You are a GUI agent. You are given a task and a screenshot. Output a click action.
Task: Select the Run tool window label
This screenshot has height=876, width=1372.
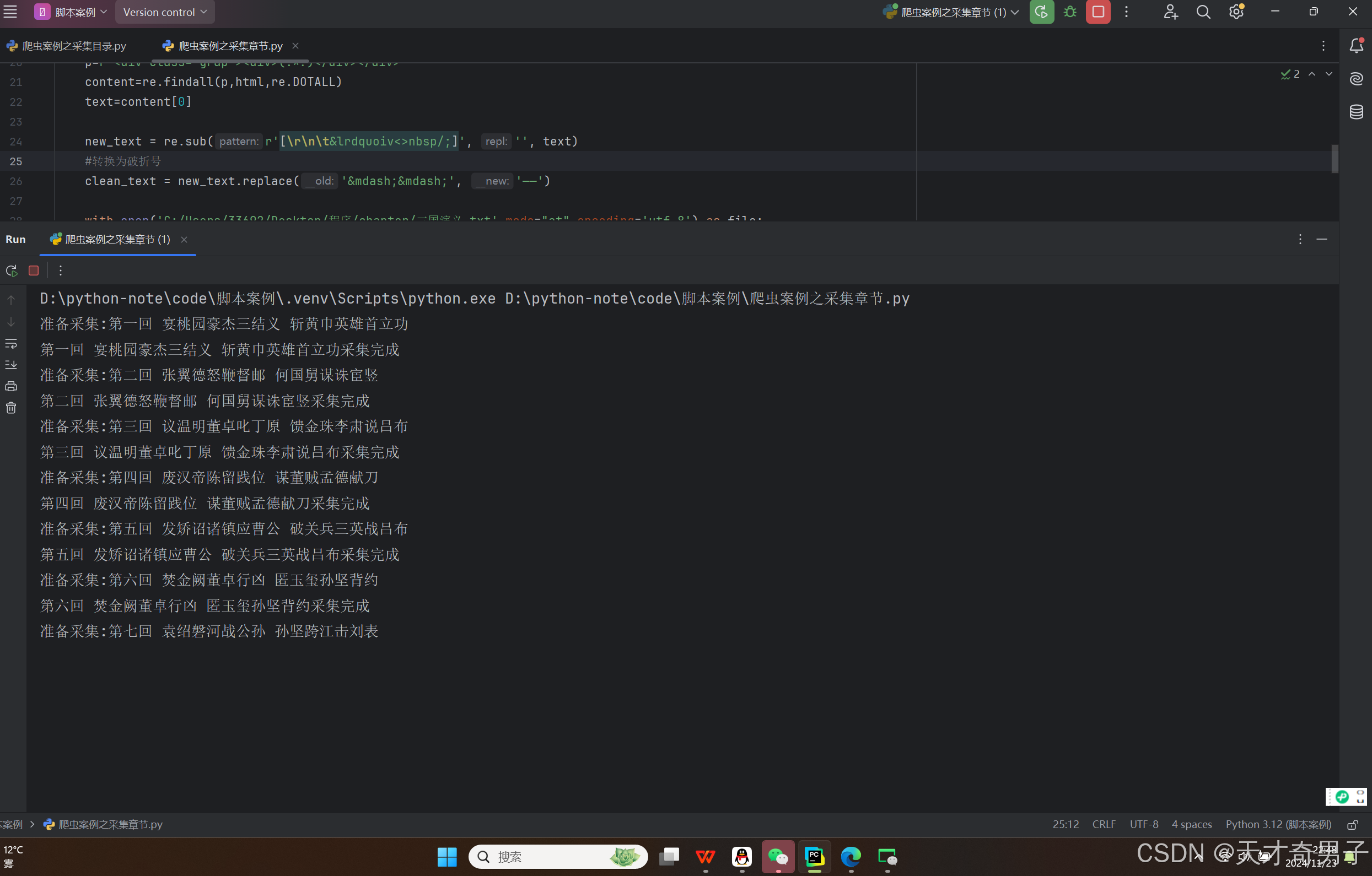[x=15, y=239]
